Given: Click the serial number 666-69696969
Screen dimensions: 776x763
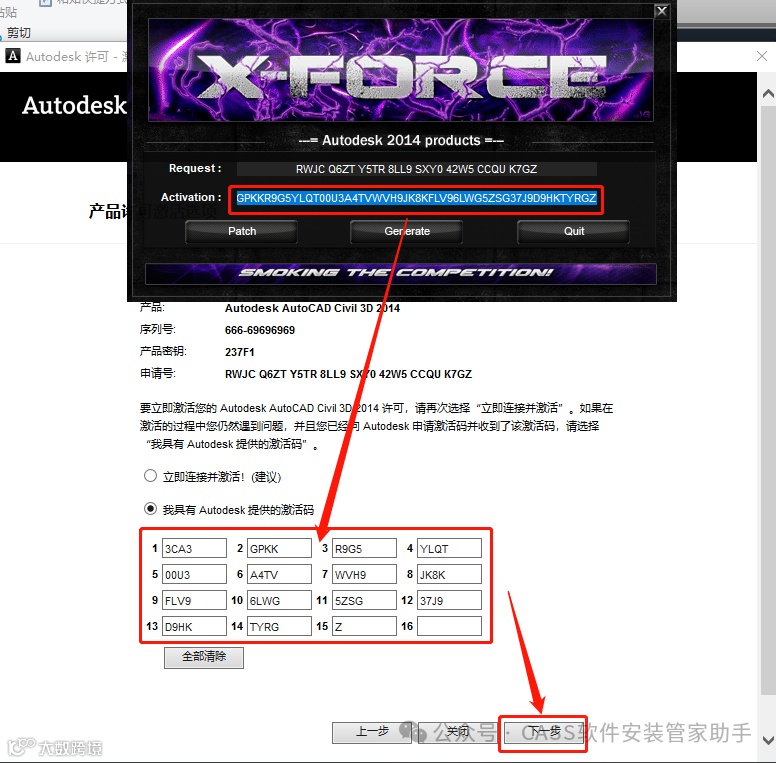Looking at the screenshot, I should tap(260, 330).
